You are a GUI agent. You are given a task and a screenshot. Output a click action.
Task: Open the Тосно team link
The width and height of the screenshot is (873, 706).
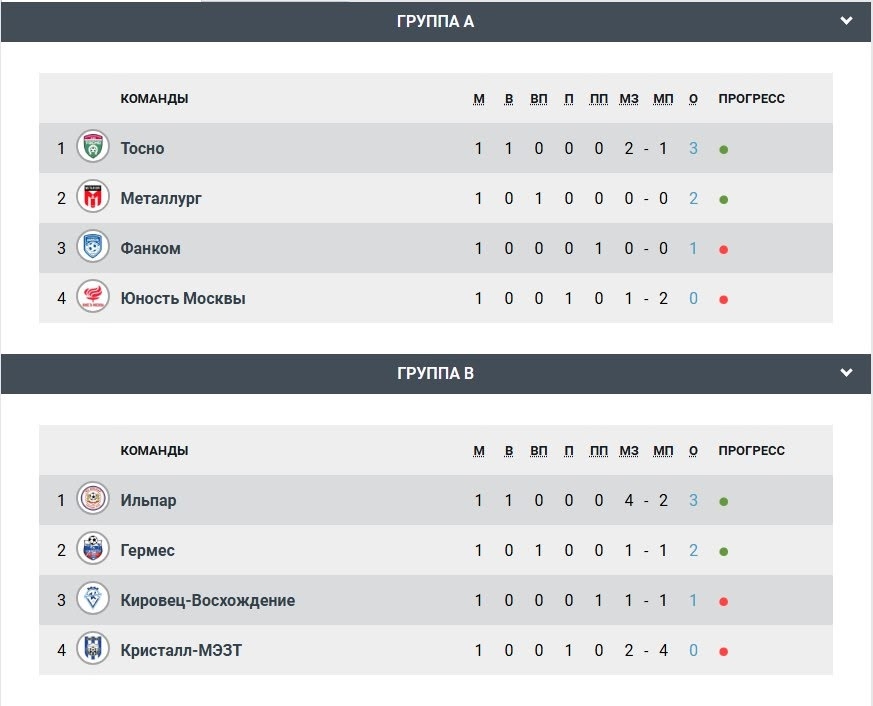click(x=142, y=148)
